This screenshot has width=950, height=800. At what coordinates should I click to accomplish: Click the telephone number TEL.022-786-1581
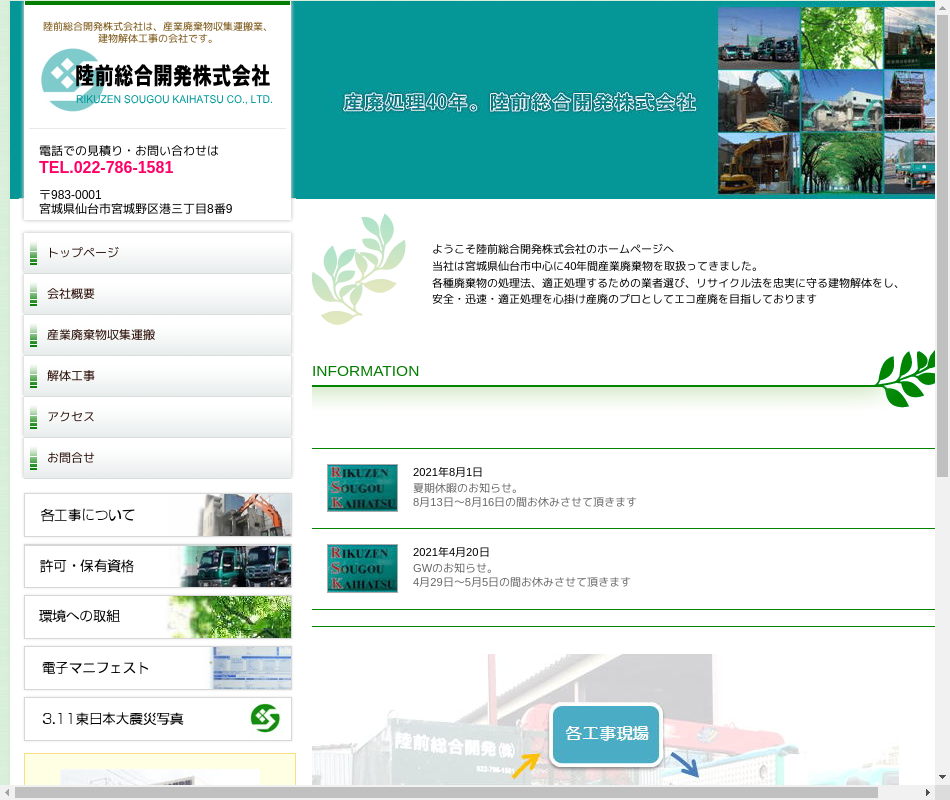(x=106, y=168)
